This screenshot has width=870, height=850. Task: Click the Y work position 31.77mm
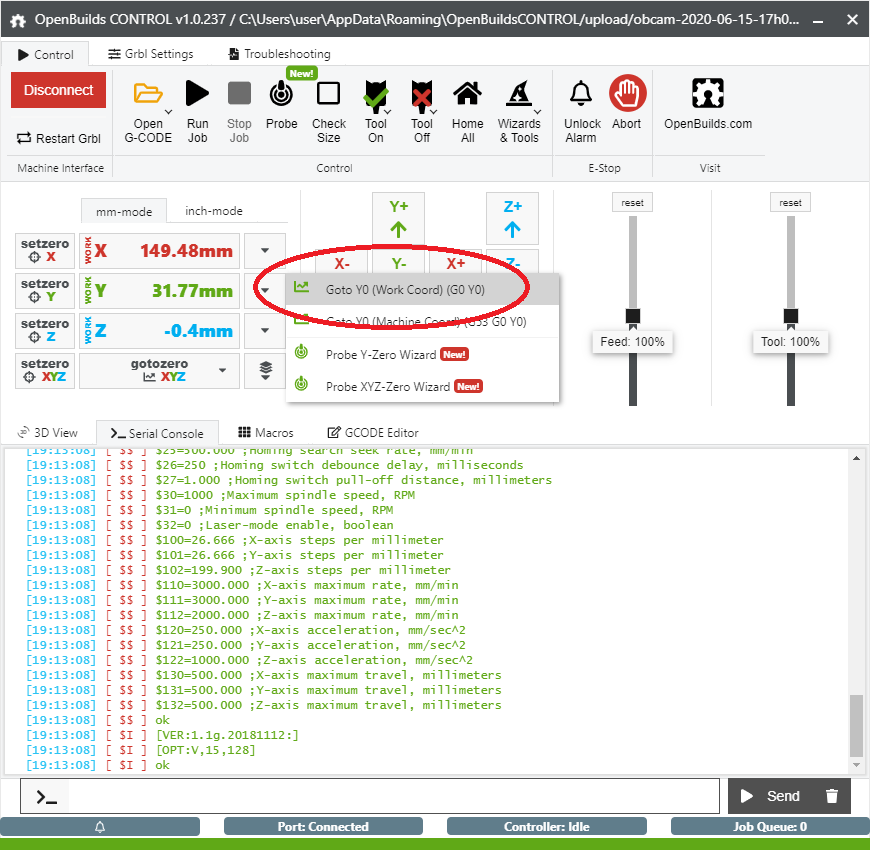160,290
